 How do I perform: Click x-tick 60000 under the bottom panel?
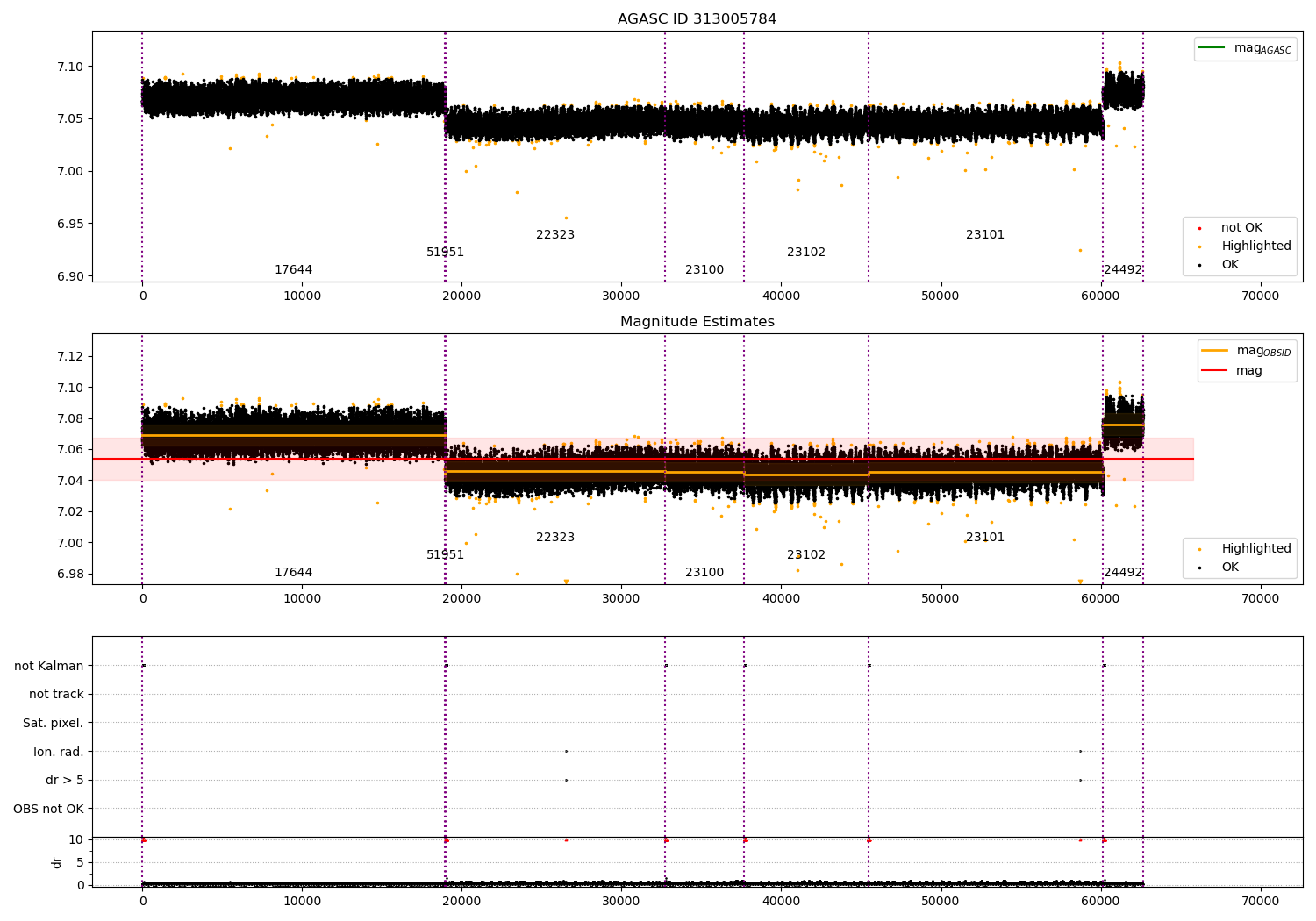[1100, 902]
